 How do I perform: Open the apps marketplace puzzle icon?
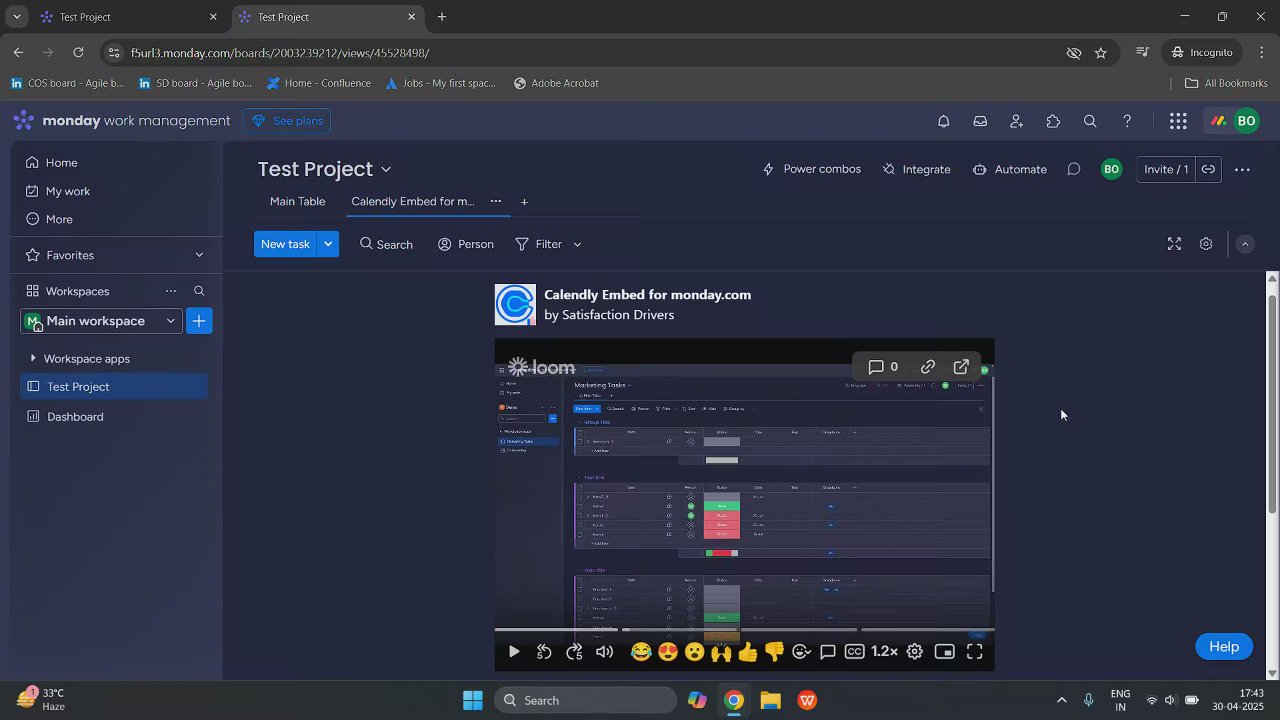pyautogui.click(x=1053, y=121)
